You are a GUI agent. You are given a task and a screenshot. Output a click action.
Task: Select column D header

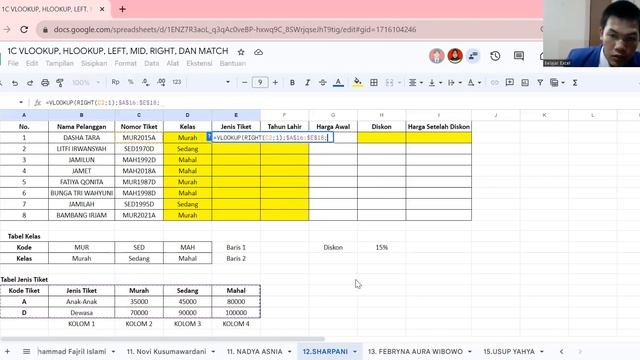(x=187, y=115)
